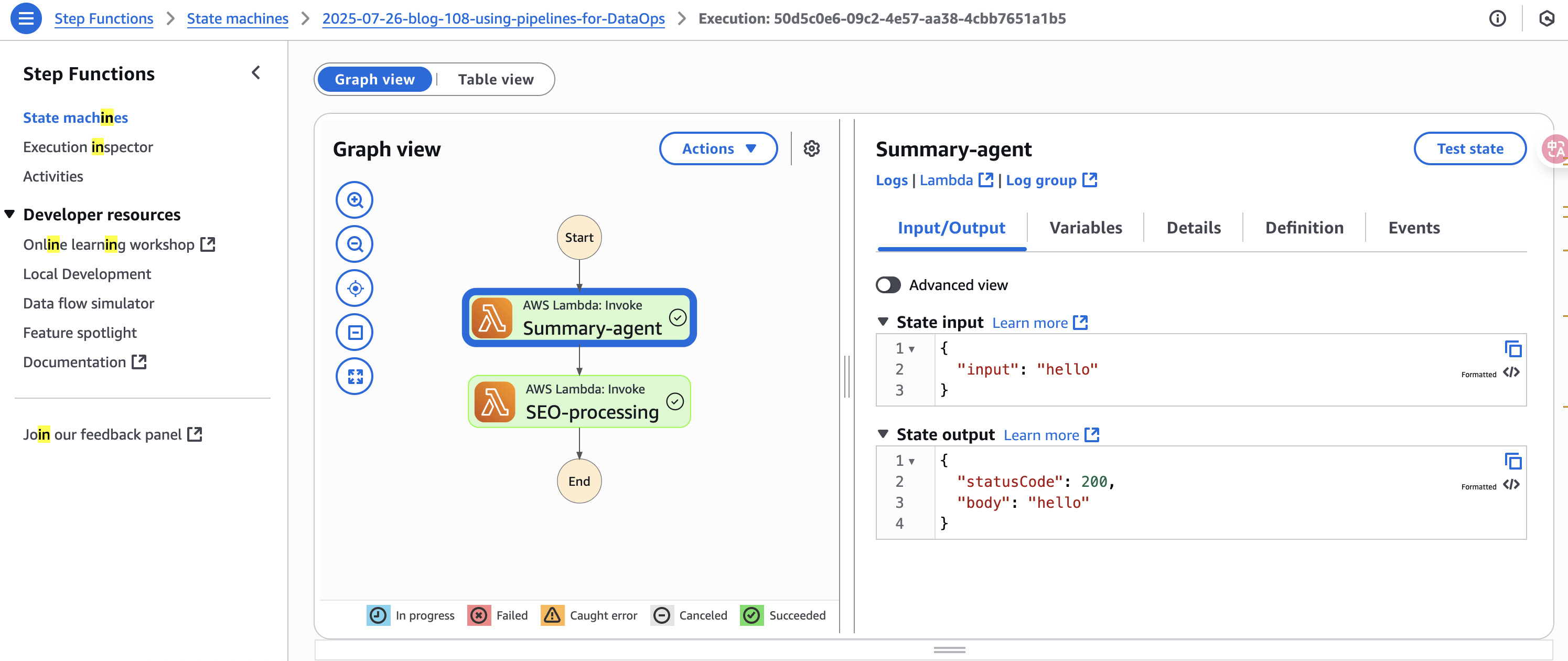Open Join our feedback panel link
Image resolution: width=1568 pixels, height=661 pixels.
click(x=113, y=434)
